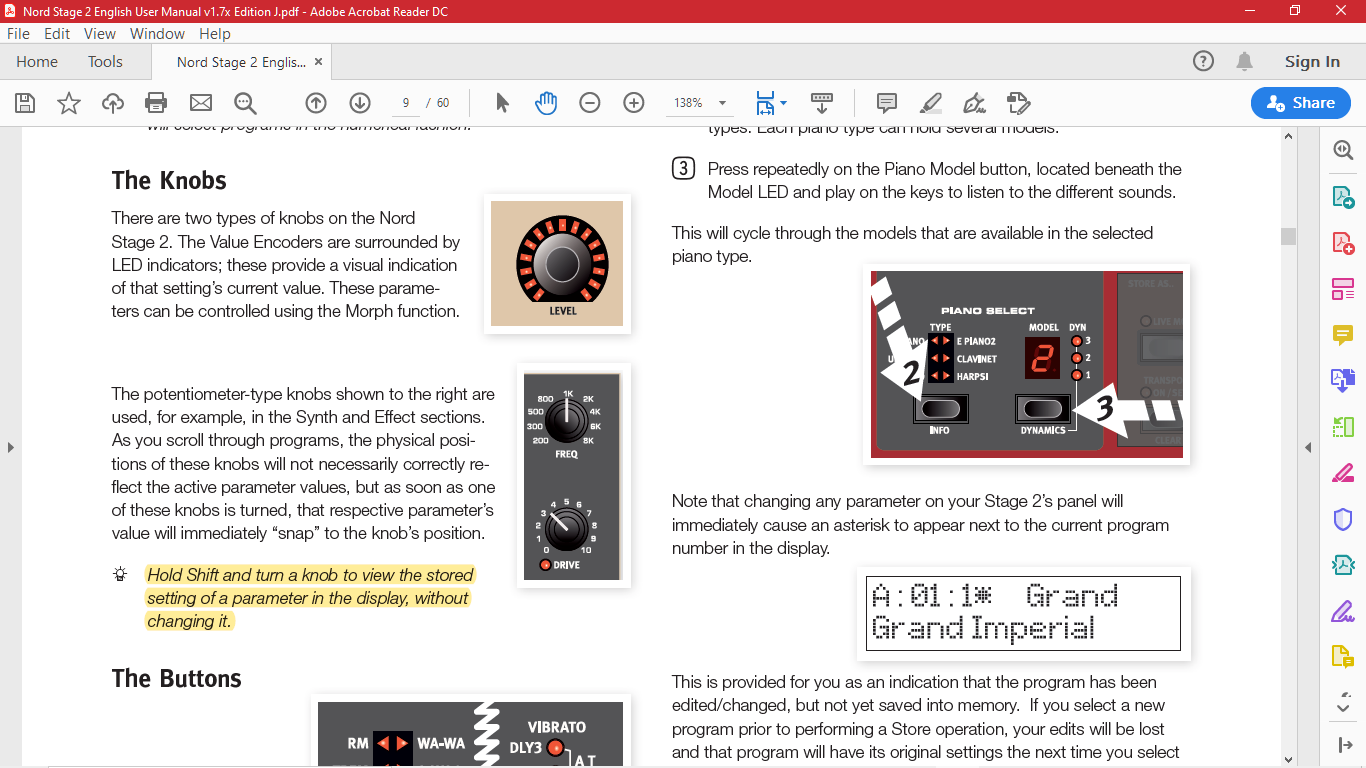1366x768 pixels.
Task: Open the 138% zoom level dropdown
Action: tap(722, 103)
